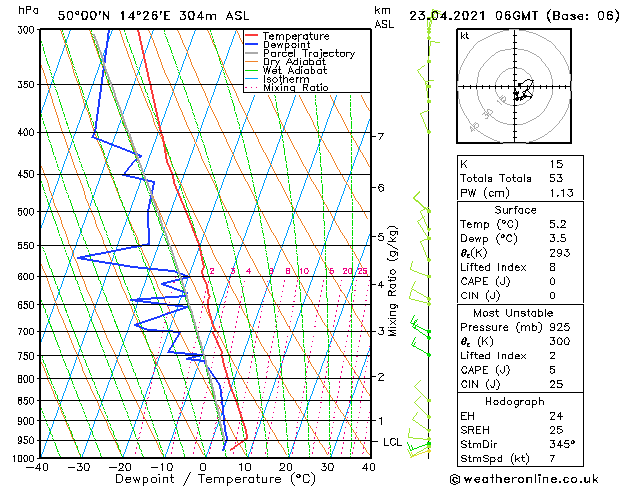Click the Surface section heading
The height and width of the screenshot is (486, 629).
[x=515, y=210]
